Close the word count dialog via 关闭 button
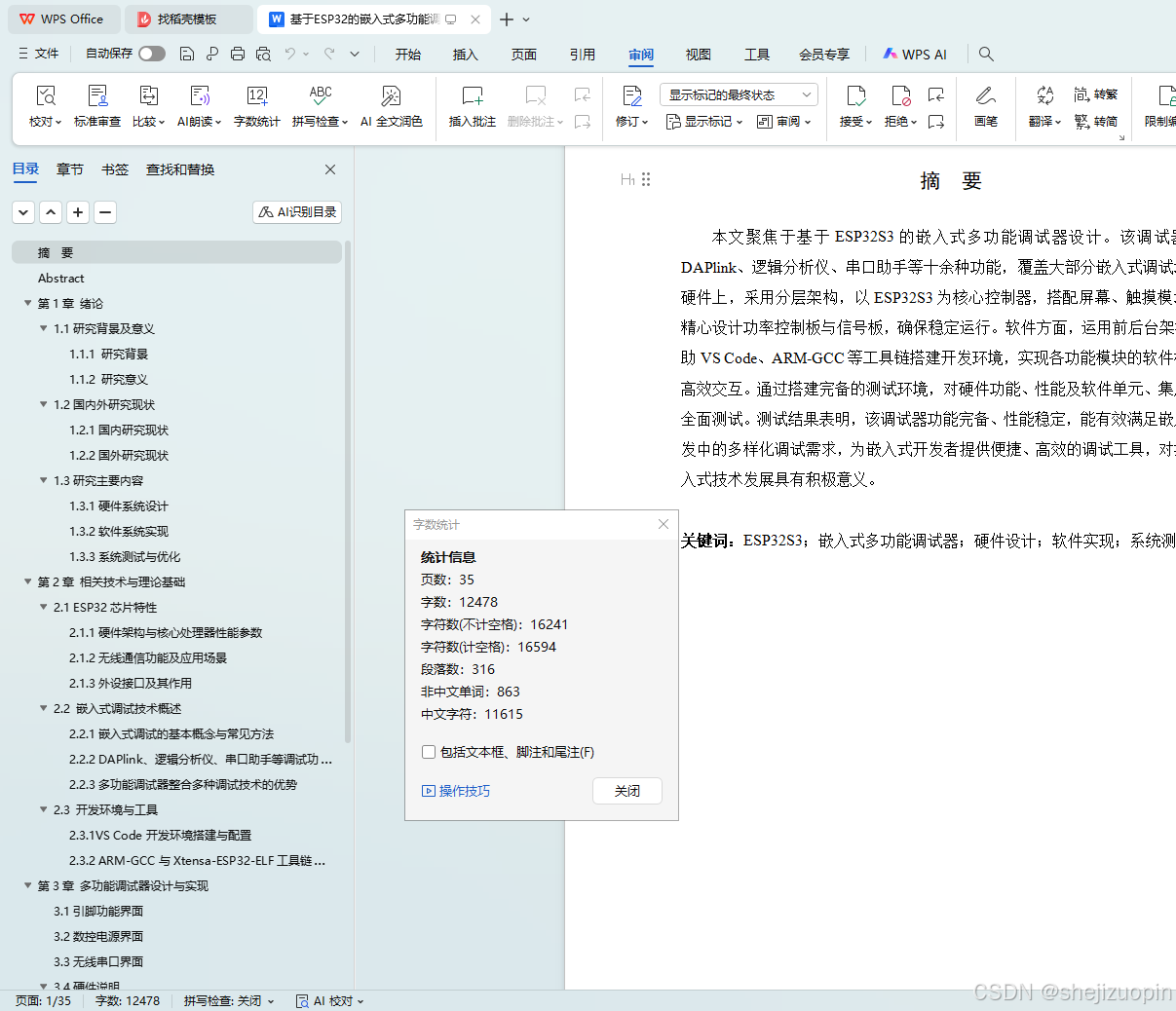This screenshot has height=1011, width=1176. [x=626, y=791]
